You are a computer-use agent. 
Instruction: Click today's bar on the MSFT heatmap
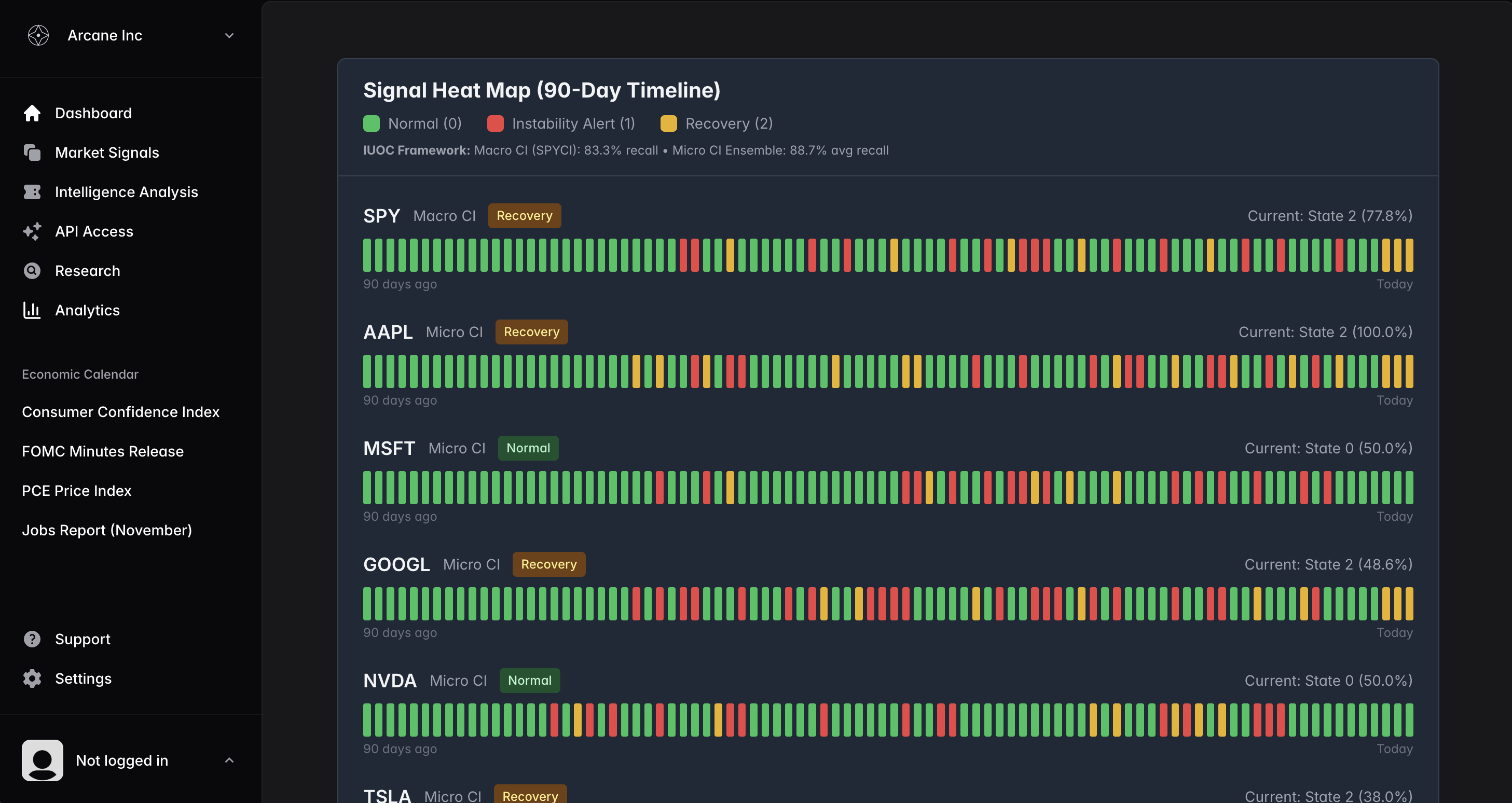tap(1409, 487)
